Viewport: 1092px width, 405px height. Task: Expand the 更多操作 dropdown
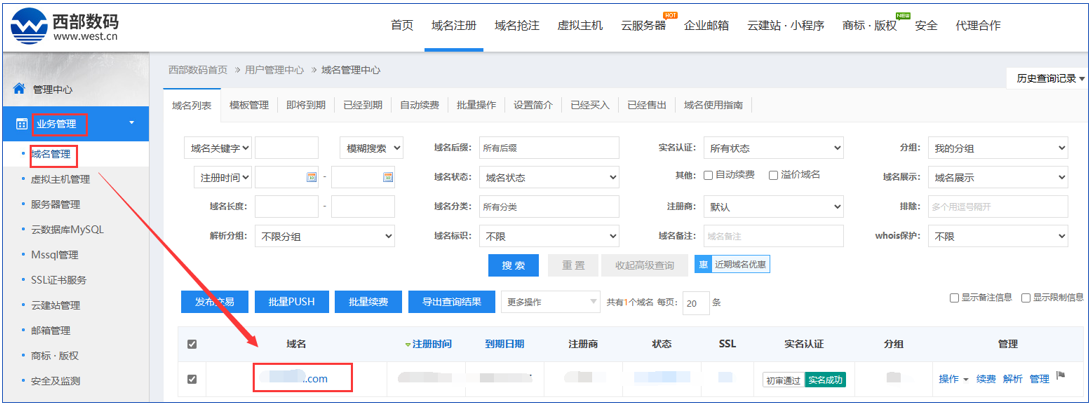click(552, 301)
